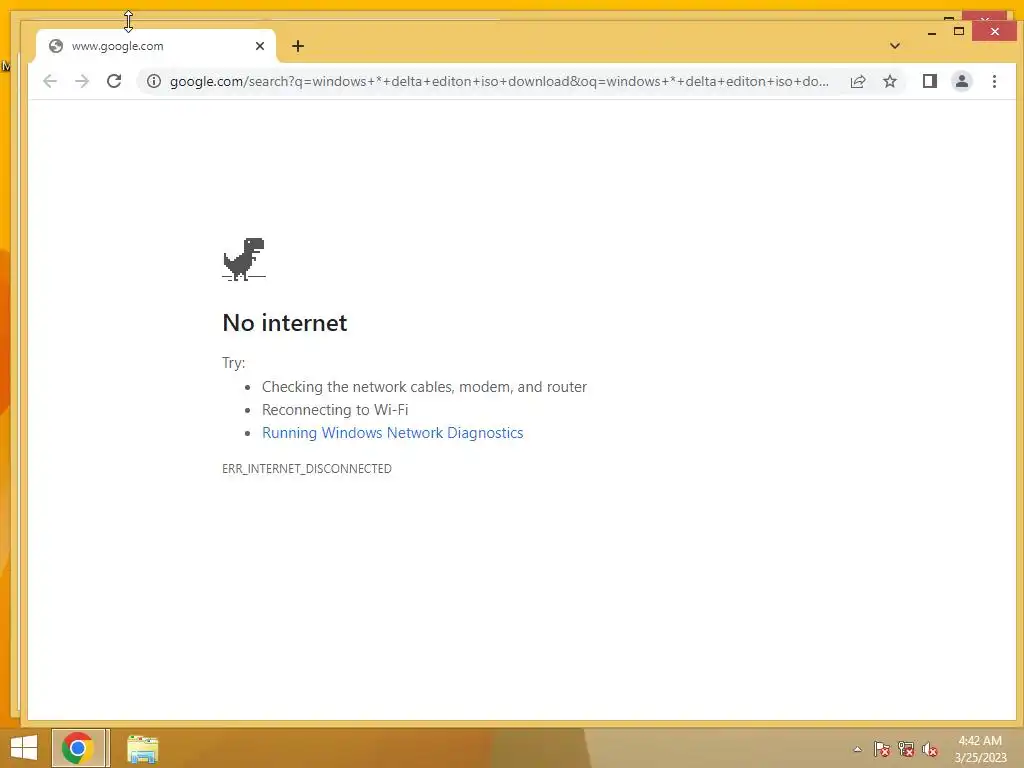Show hidden tray icons arrow

click(857, 749)
